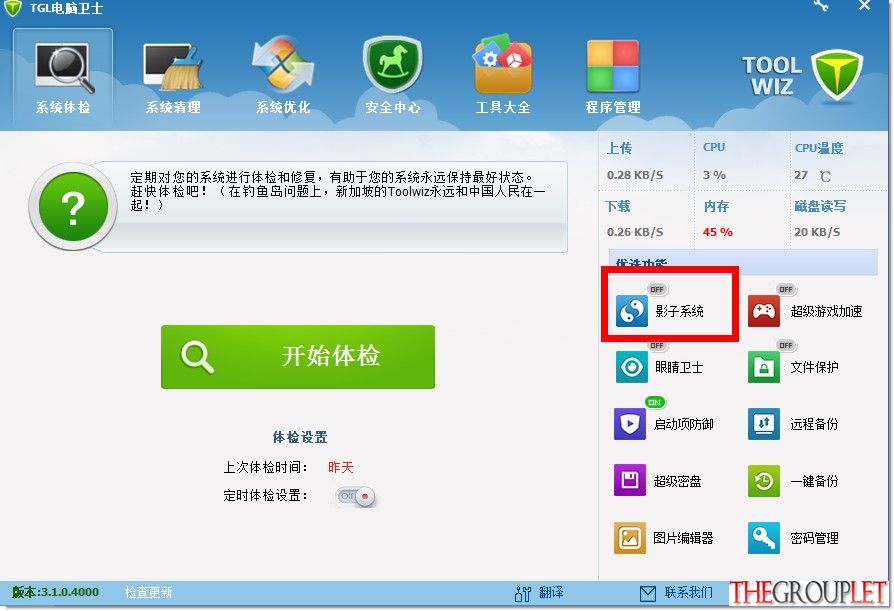The width and height of the screenshot is (894, 611).
Task: Toggle the OFF badge above 影子系统
Action: click(657, 289)
